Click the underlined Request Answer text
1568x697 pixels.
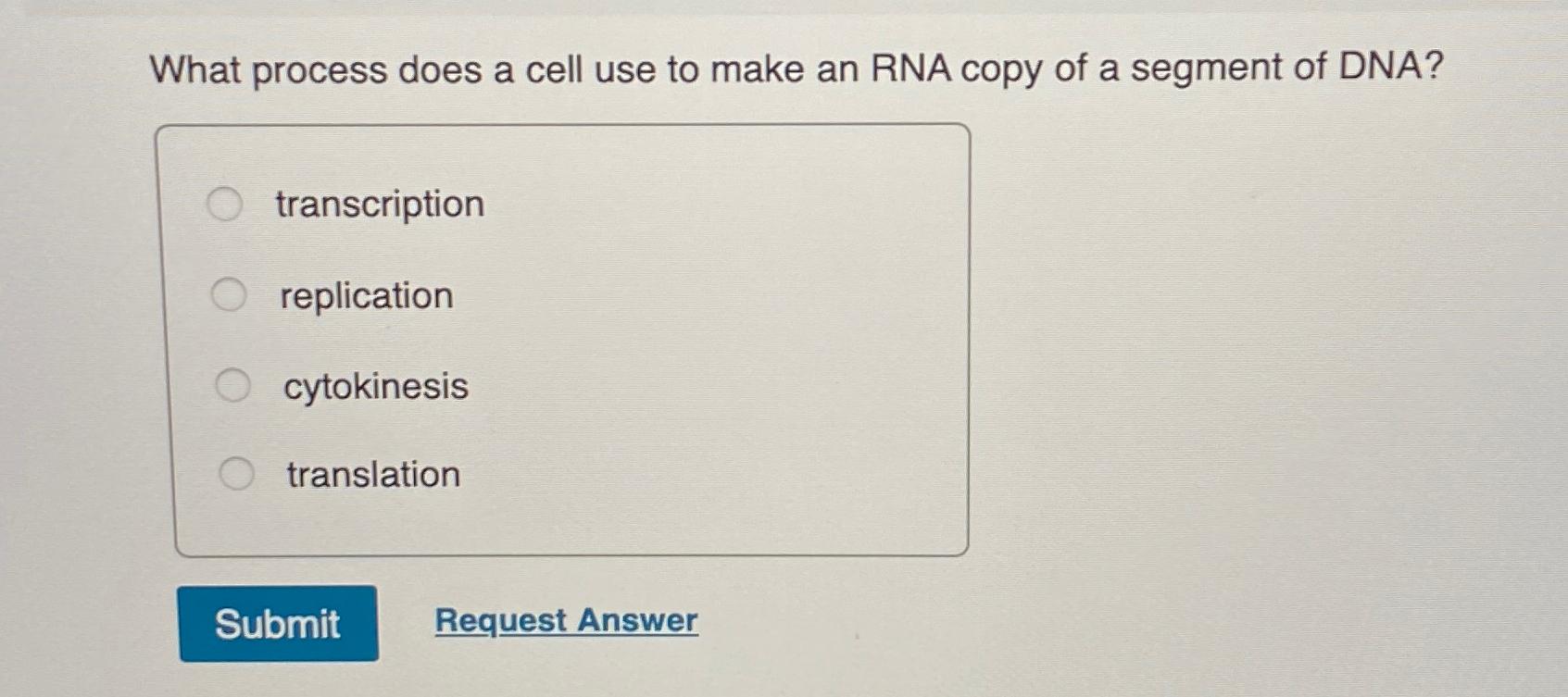566,621
